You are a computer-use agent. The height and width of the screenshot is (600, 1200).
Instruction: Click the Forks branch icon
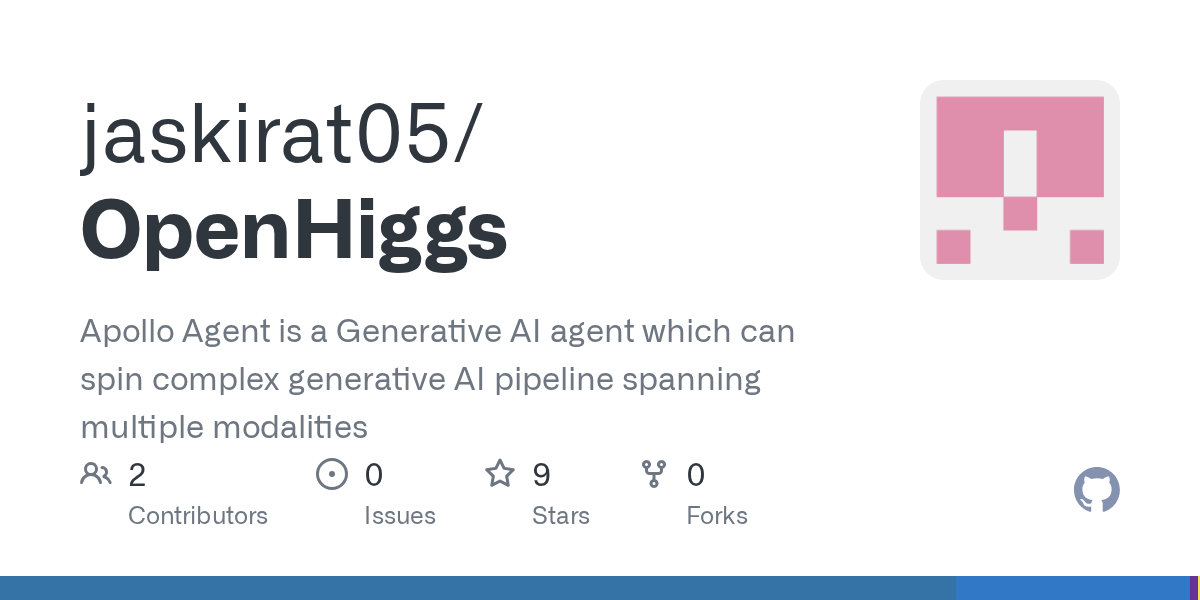point(654,474)
